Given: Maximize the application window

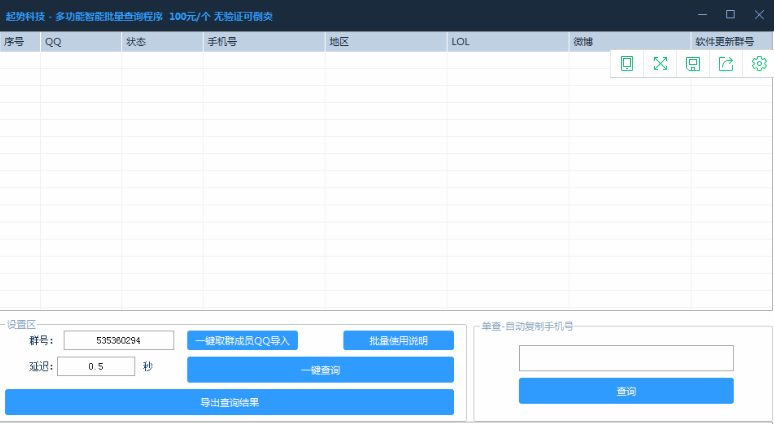Looking at the screenshot, I should 730,14.
